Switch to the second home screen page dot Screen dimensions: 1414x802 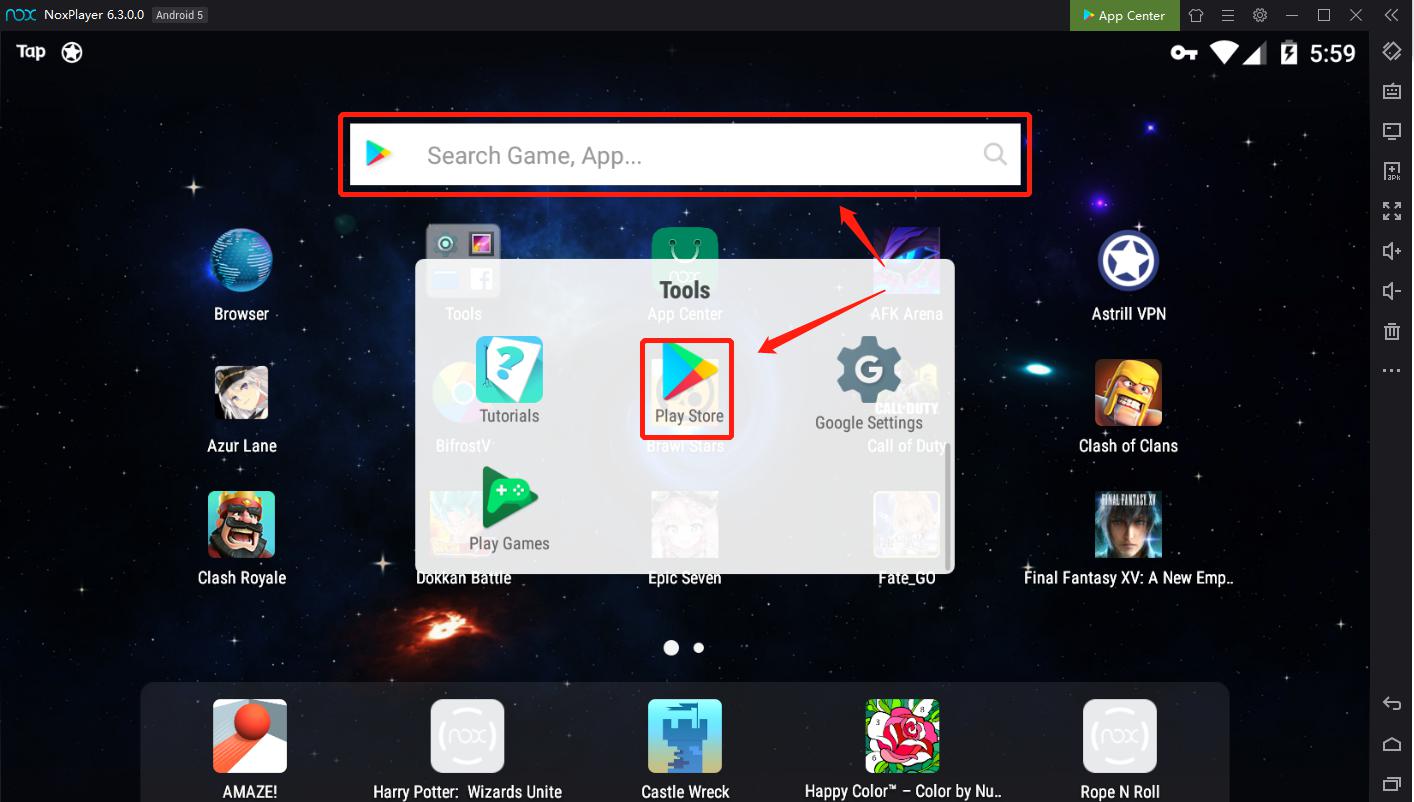point(699,648)
